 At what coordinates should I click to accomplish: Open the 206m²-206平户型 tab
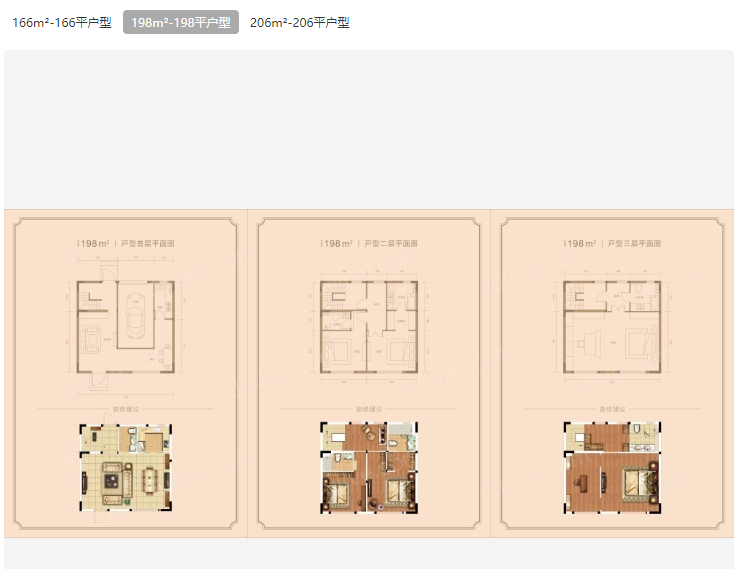coord(300,23)
